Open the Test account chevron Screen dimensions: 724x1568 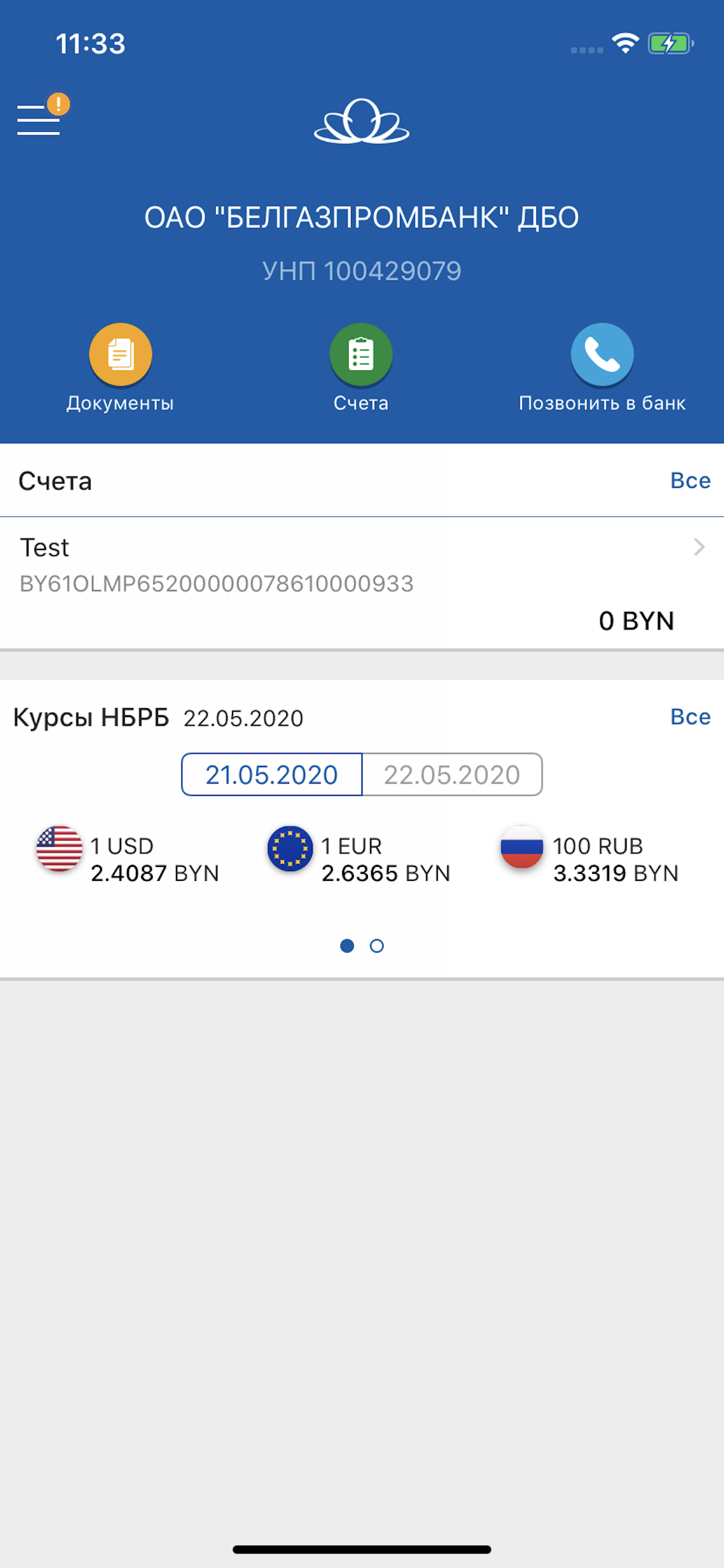click(x=699, y=547)
